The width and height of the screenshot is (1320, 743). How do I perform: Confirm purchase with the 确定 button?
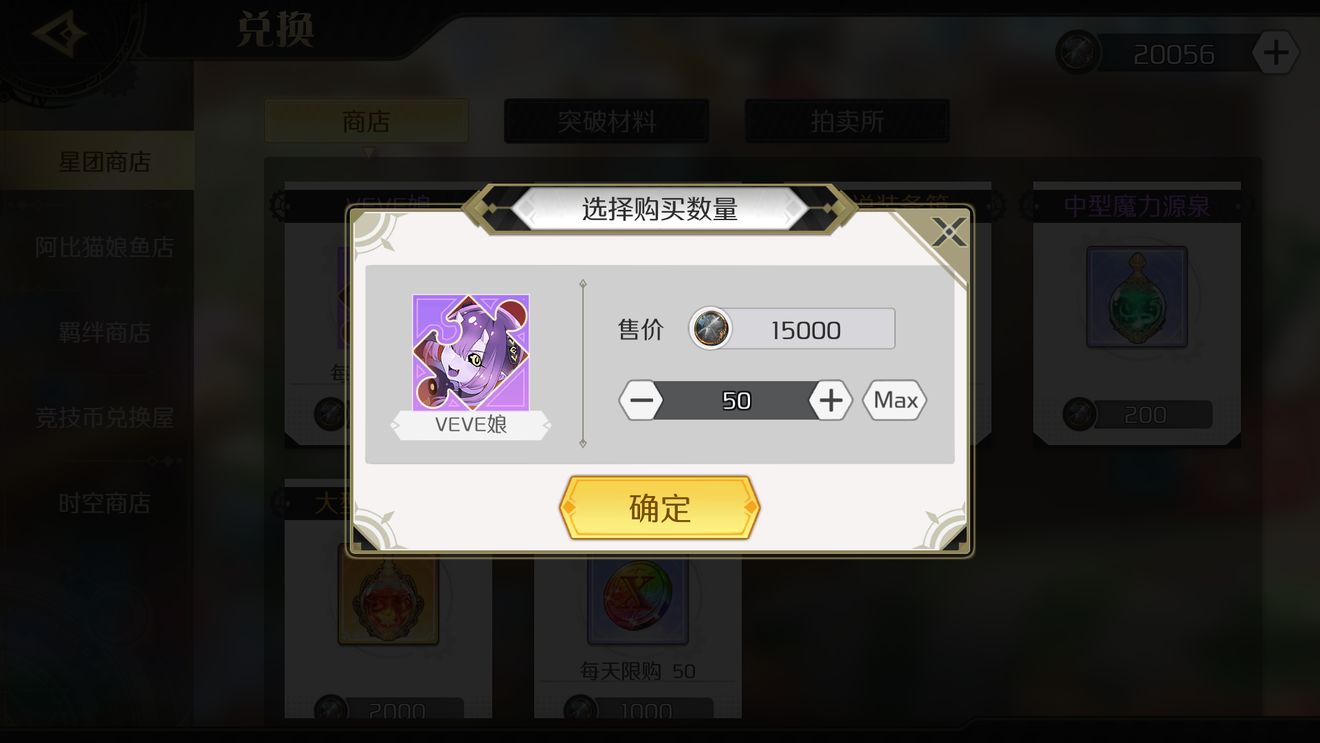coord(659,507)
